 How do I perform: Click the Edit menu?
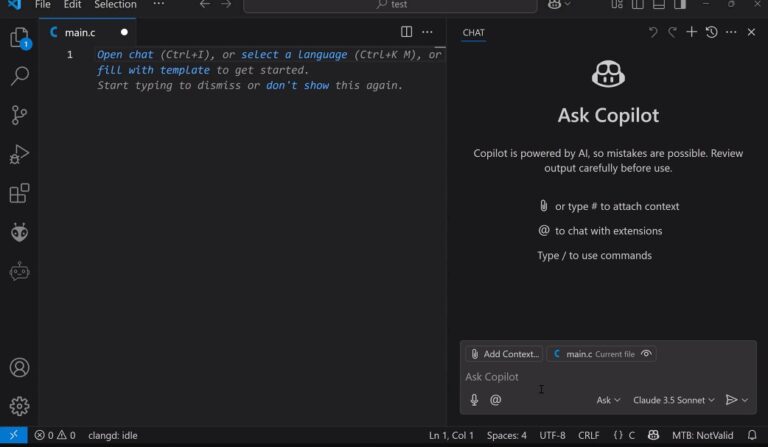pos(72,4)
